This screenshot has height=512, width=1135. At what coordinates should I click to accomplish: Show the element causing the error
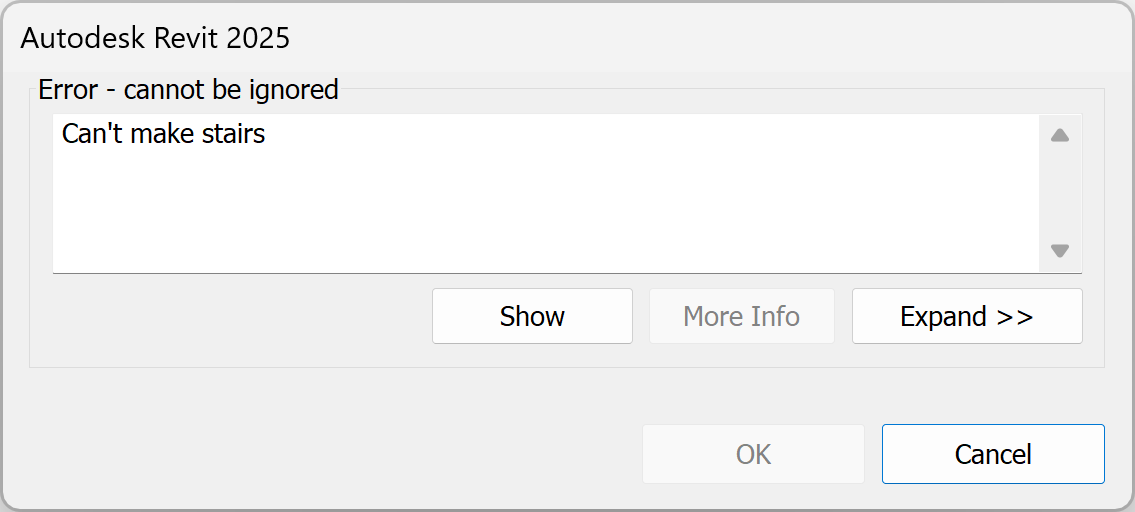(532, 316)
